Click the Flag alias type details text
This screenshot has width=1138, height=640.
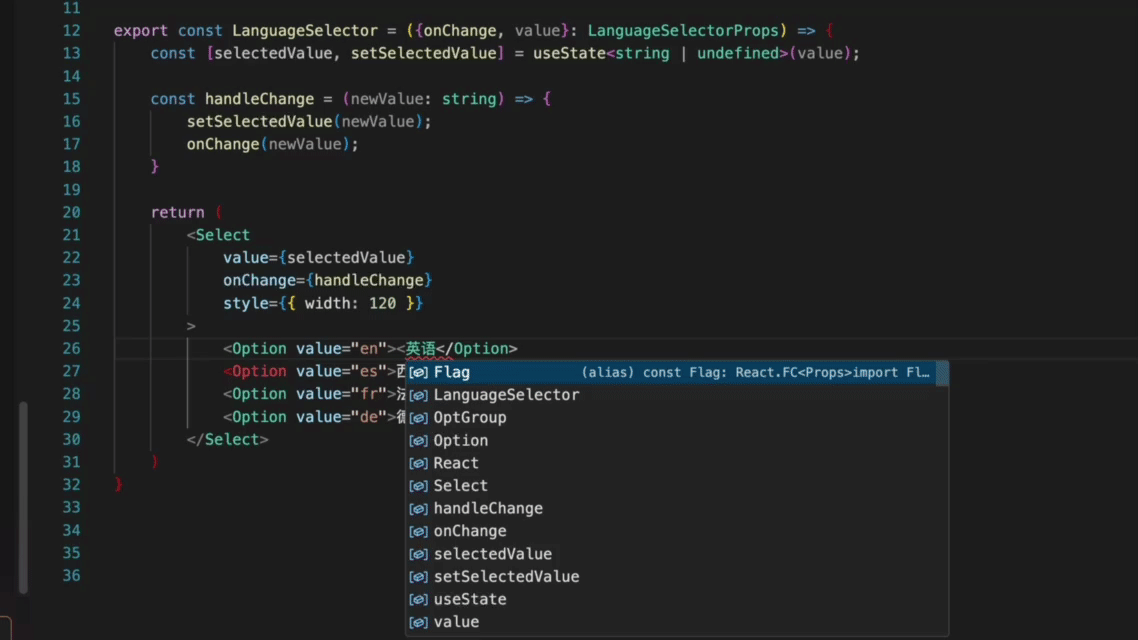(755, 372)
